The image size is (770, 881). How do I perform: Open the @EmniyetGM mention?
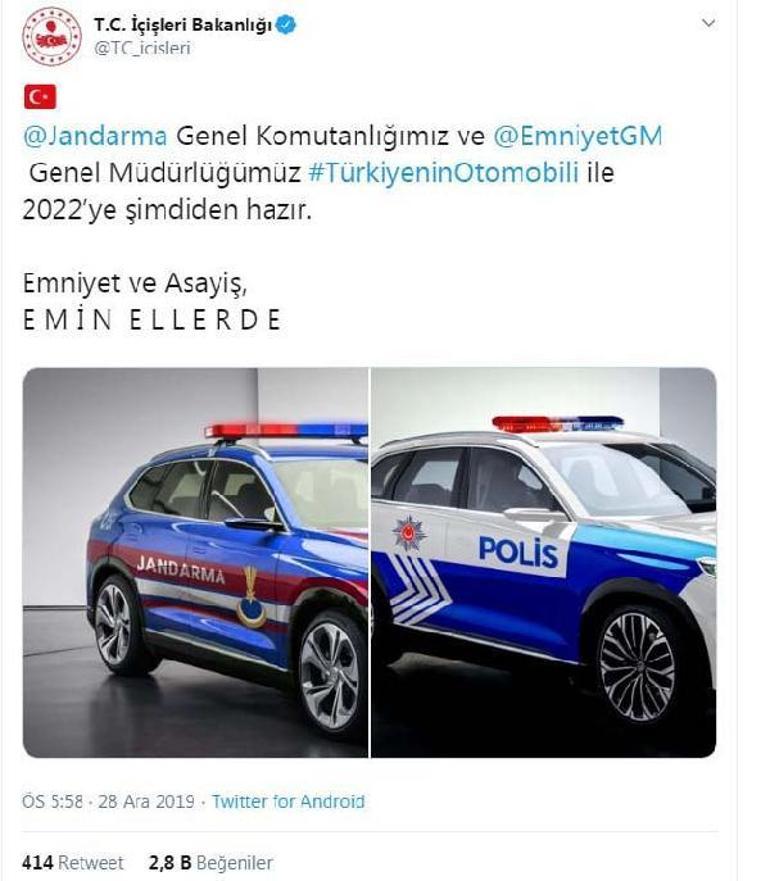pyautogui.click(x=578, y=136)
